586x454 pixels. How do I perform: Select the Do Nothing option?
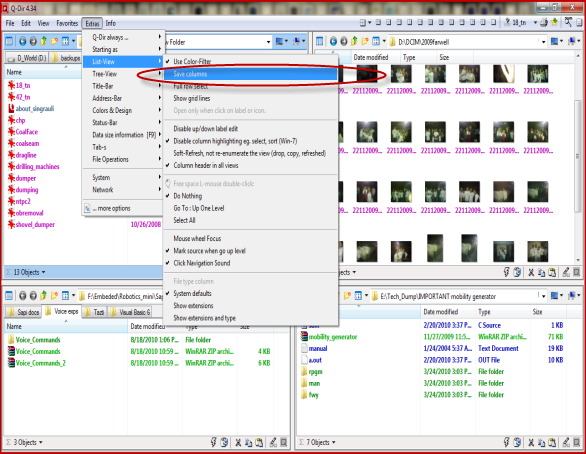(x=251, y=196)
